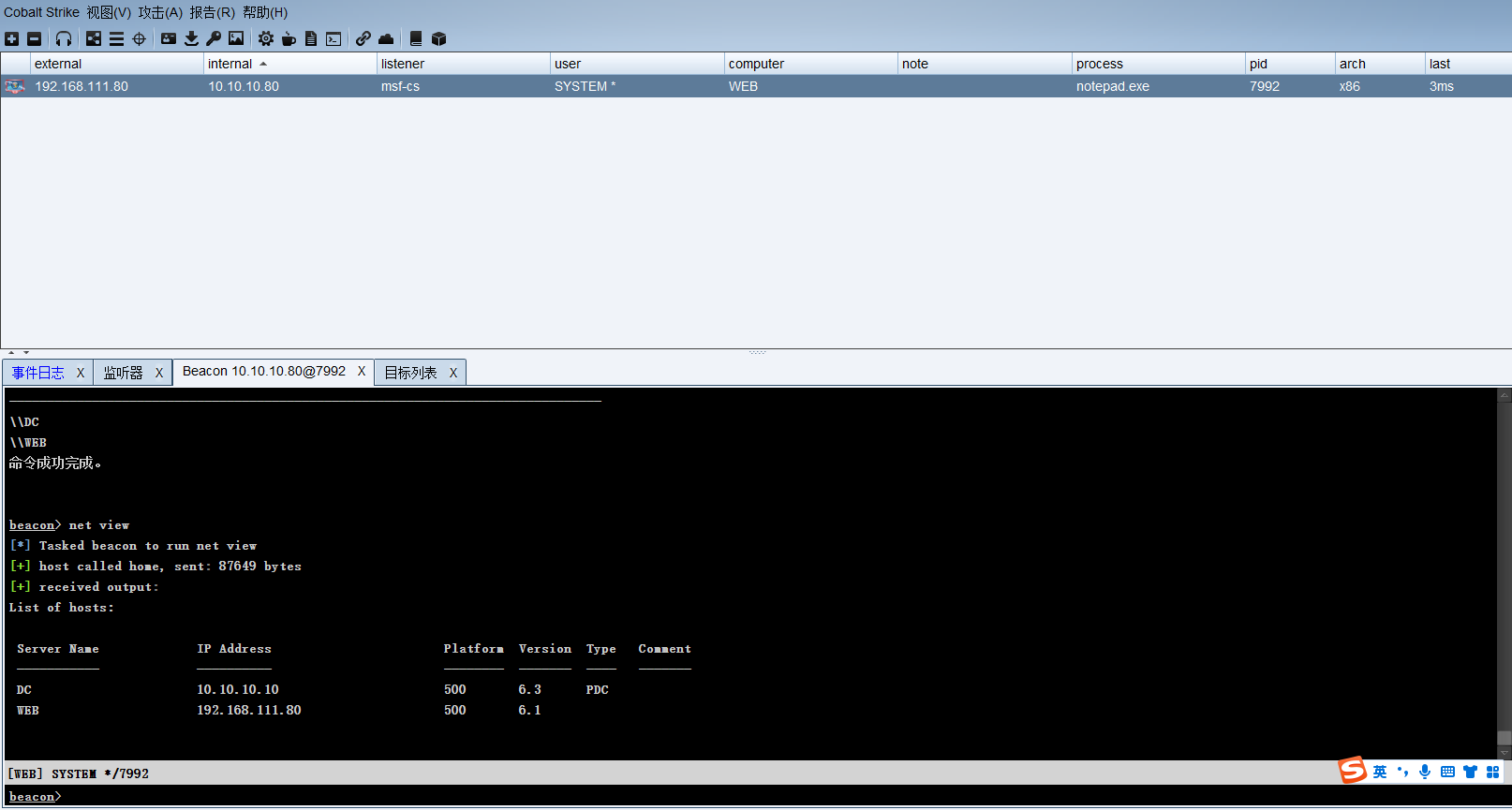Sort sessions by pid column

[1290, 64]
